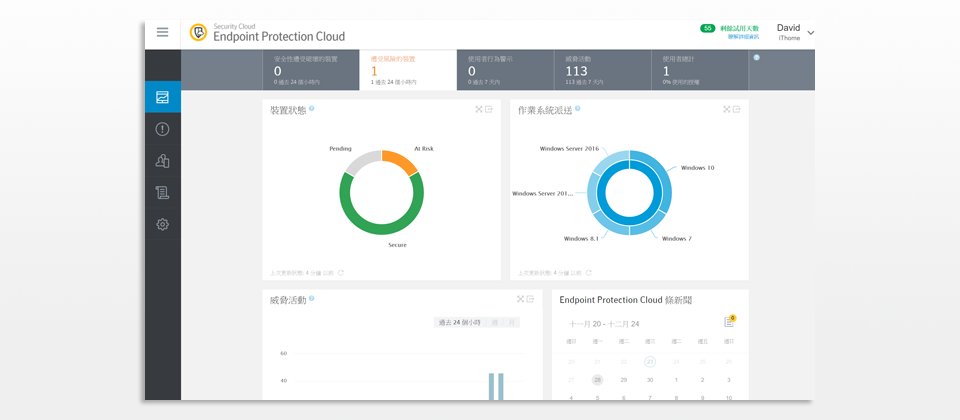Click the gray Pending donut segment
Image resolution: width=960 pixels, height=420 pixels.
361,162
